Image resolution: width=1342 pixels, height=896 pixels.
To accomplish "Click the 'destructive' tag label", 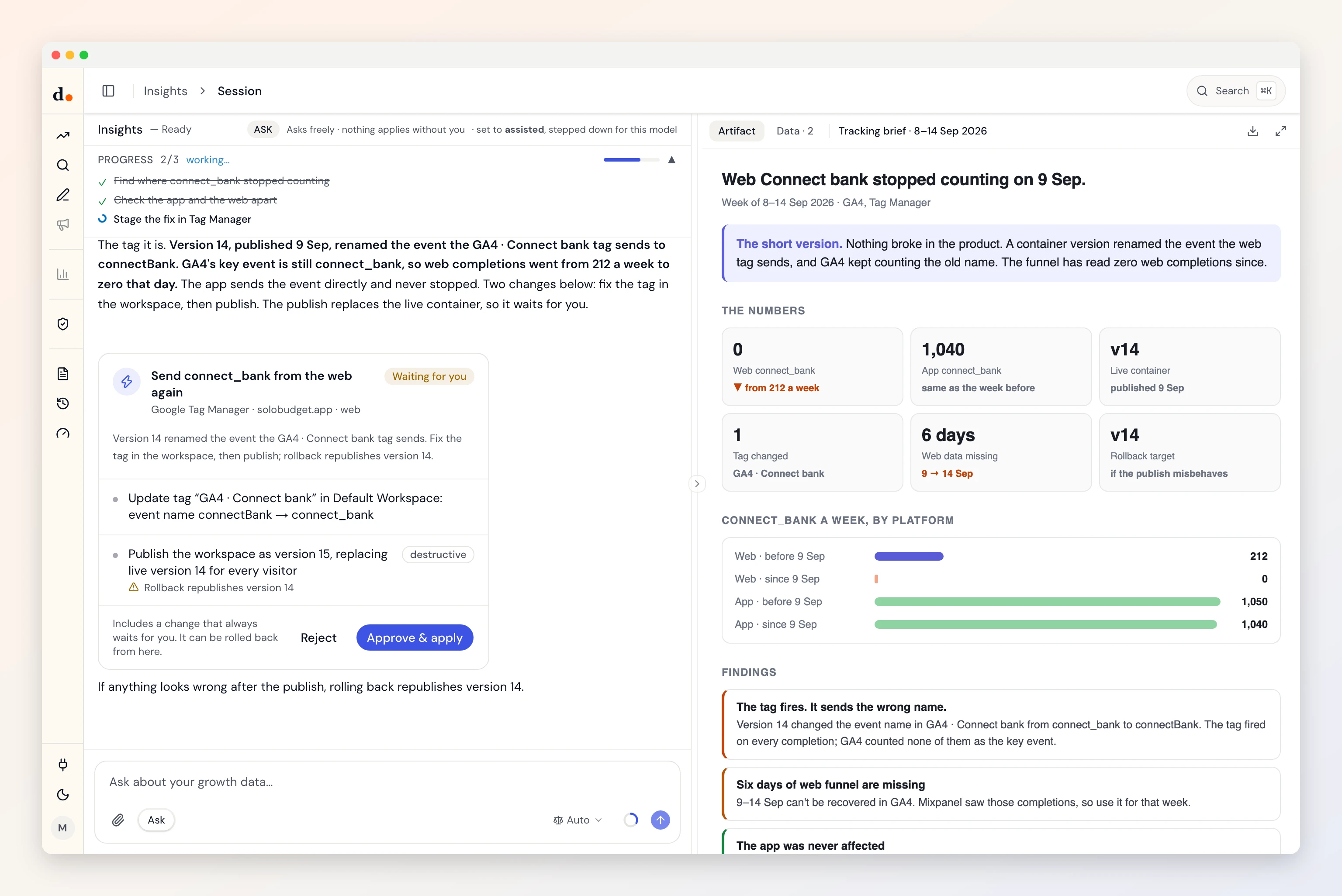I will pyautogui.click(x=438, y=554).
